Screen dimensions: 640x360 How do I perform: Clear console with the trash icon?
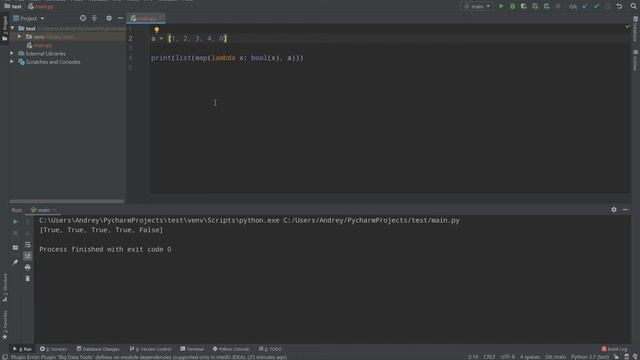coord(28,278)
